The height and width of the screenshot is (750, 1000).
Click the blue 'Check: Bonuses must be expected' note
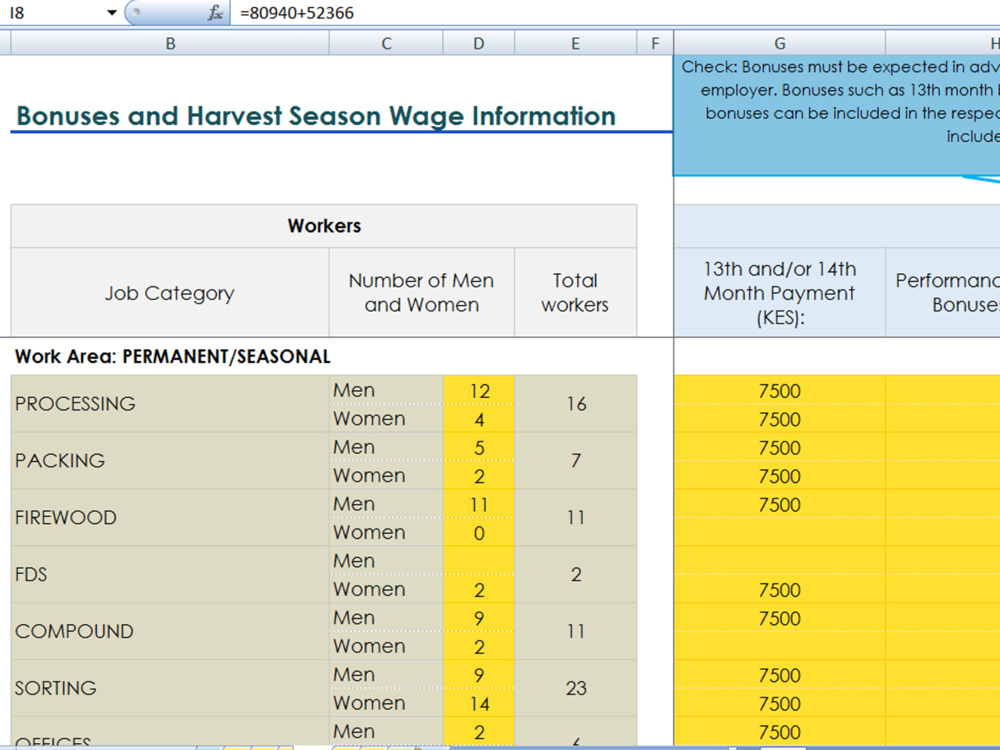click(x=837, y=115)
